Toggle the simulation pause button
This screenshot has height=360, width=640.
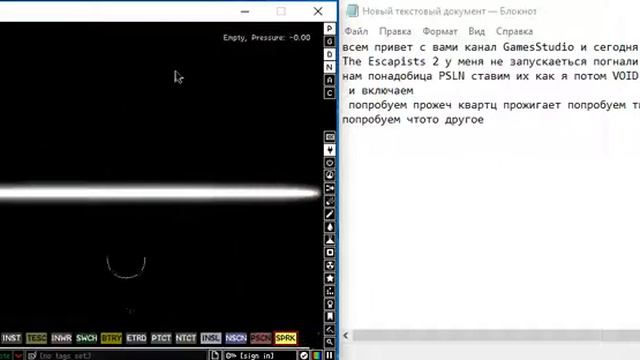click(329, 355)
